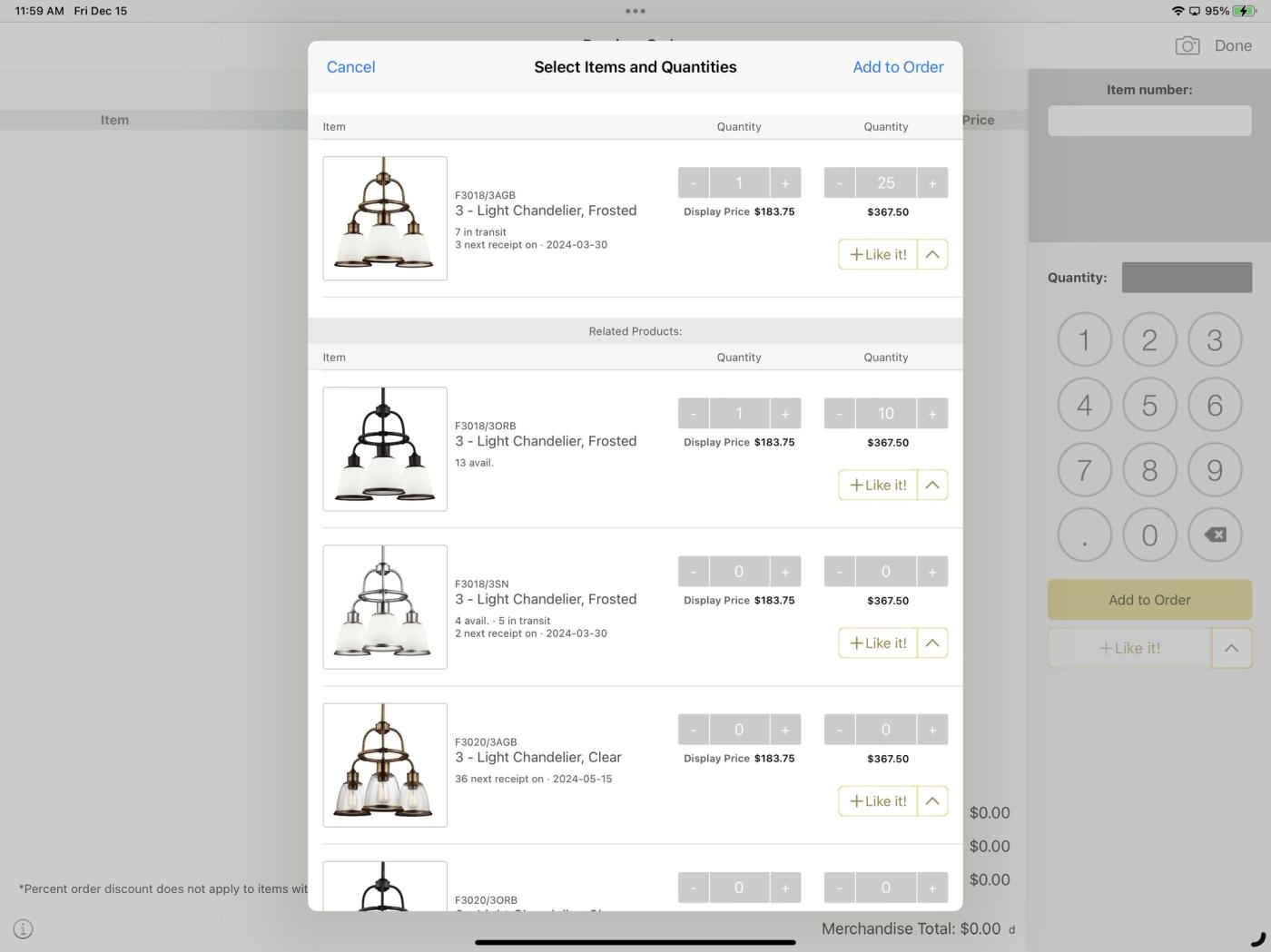1271x952 pixels.
Task: Increase the 10 quantity for F3018/3ORB
Action: [932, 413]
